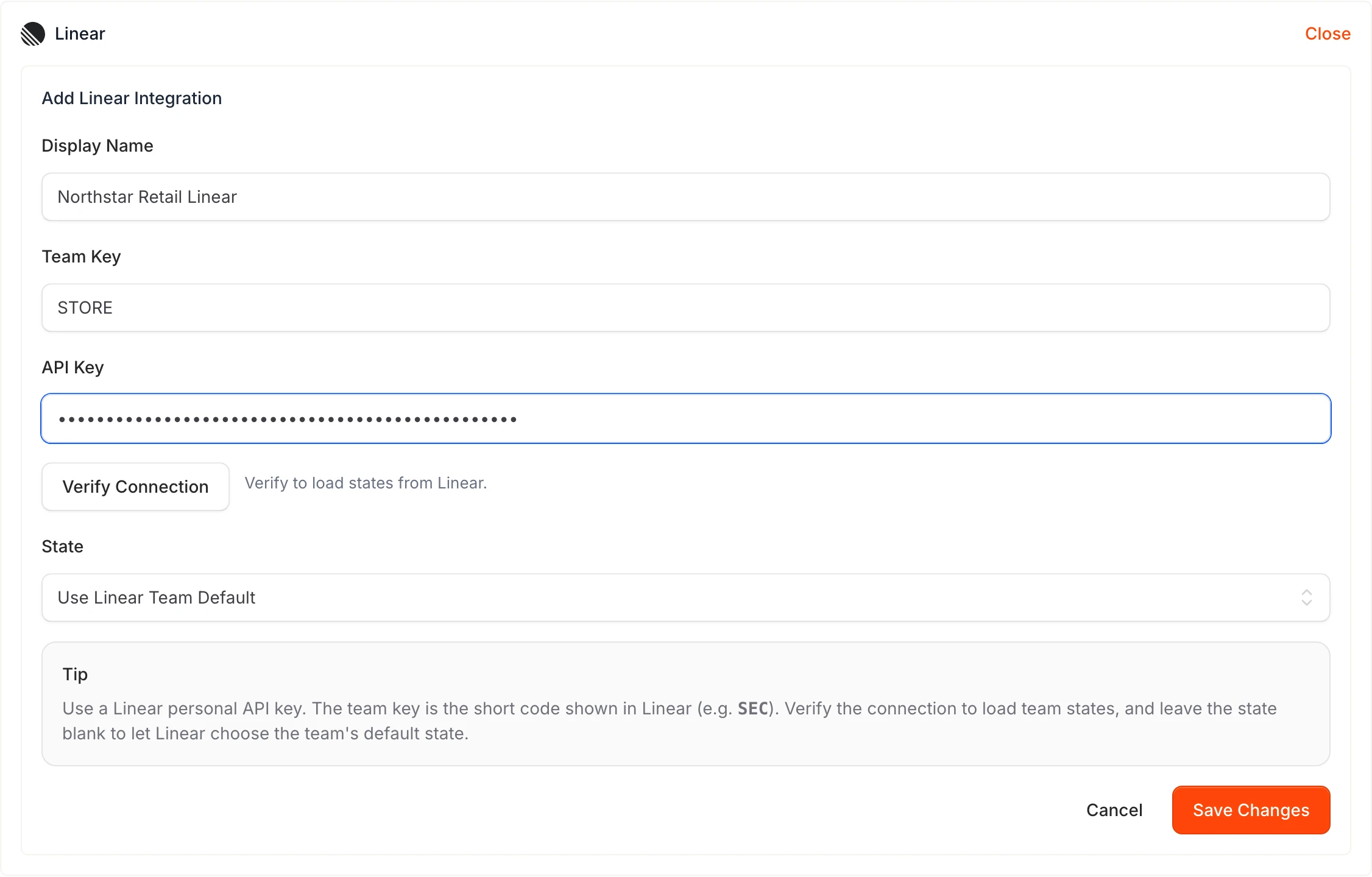The height and width of the screenshot is (877, 1372).
Task: Click the bold 'SEC' example code
Action: (753, 708)
